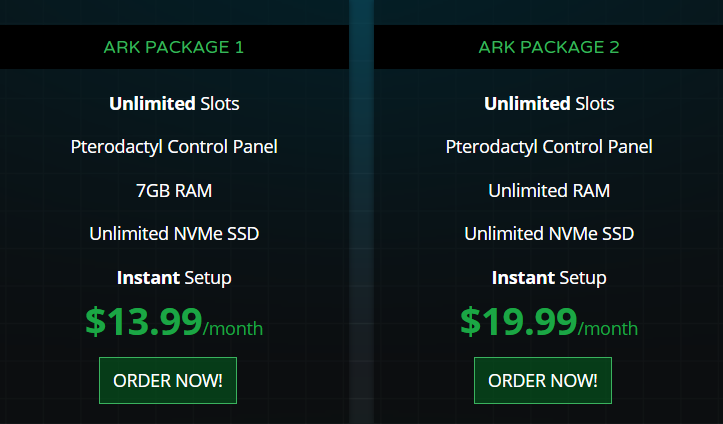723x424 pixels.
Task: Click Instant Setup in Package 1
Action: [174, 277]
